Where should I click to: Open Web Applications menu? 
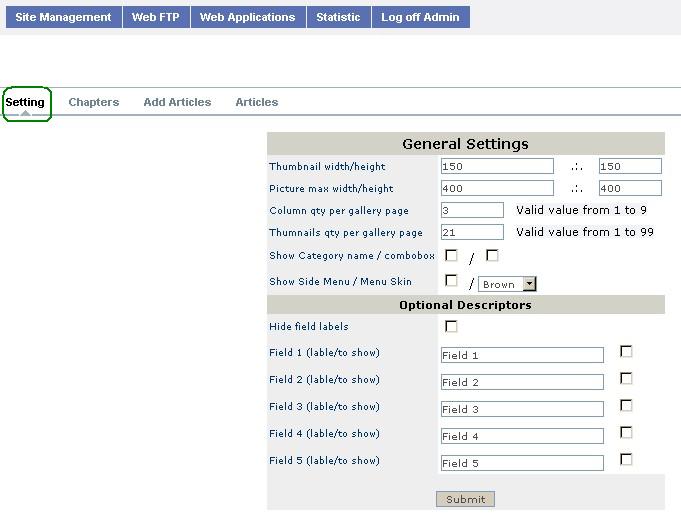pos(247,17)
